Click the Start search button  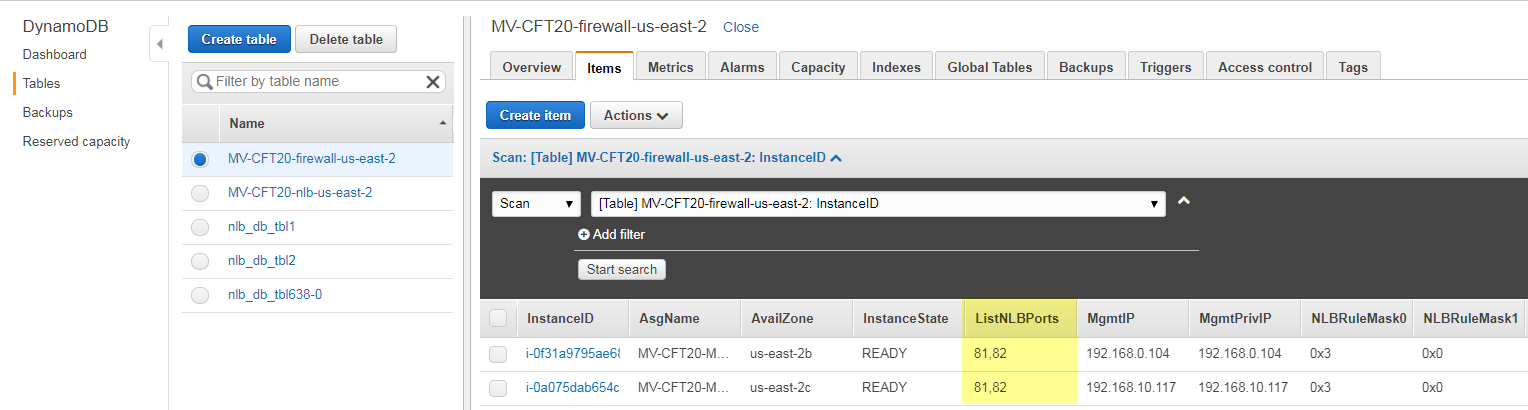point(621,269)
